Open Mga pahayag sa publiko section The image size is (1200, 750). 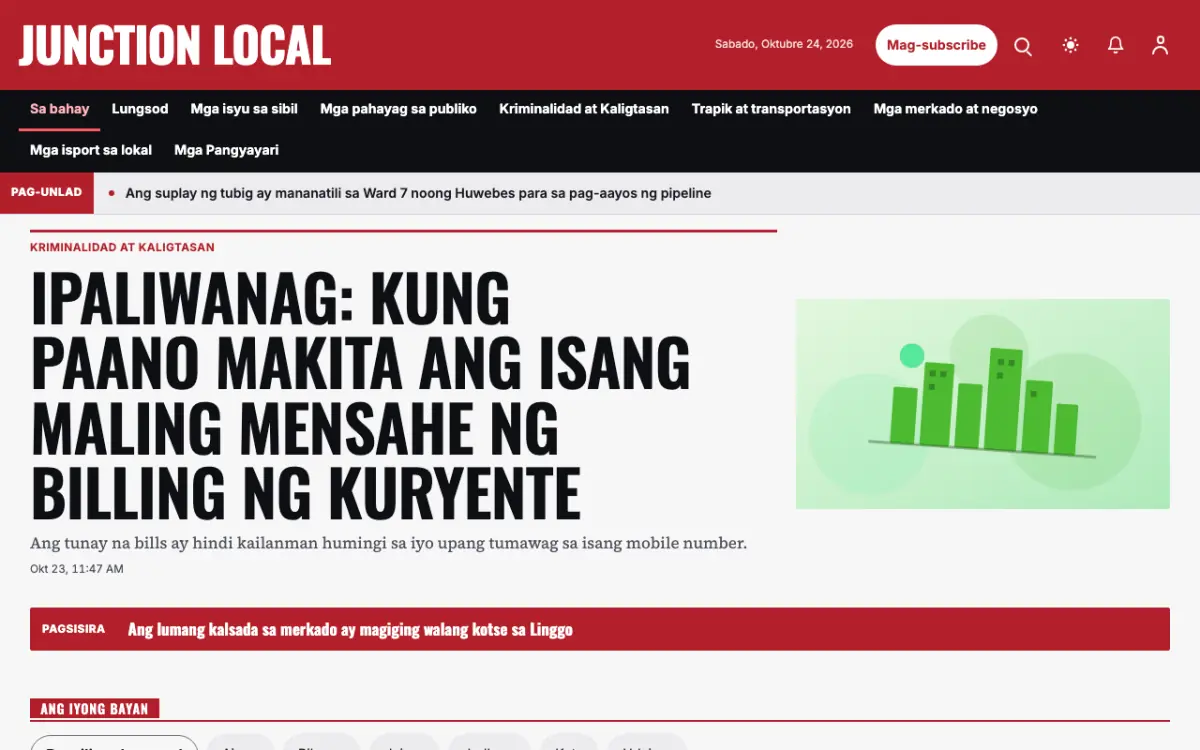pyautogui.click(x=398, y=109)
